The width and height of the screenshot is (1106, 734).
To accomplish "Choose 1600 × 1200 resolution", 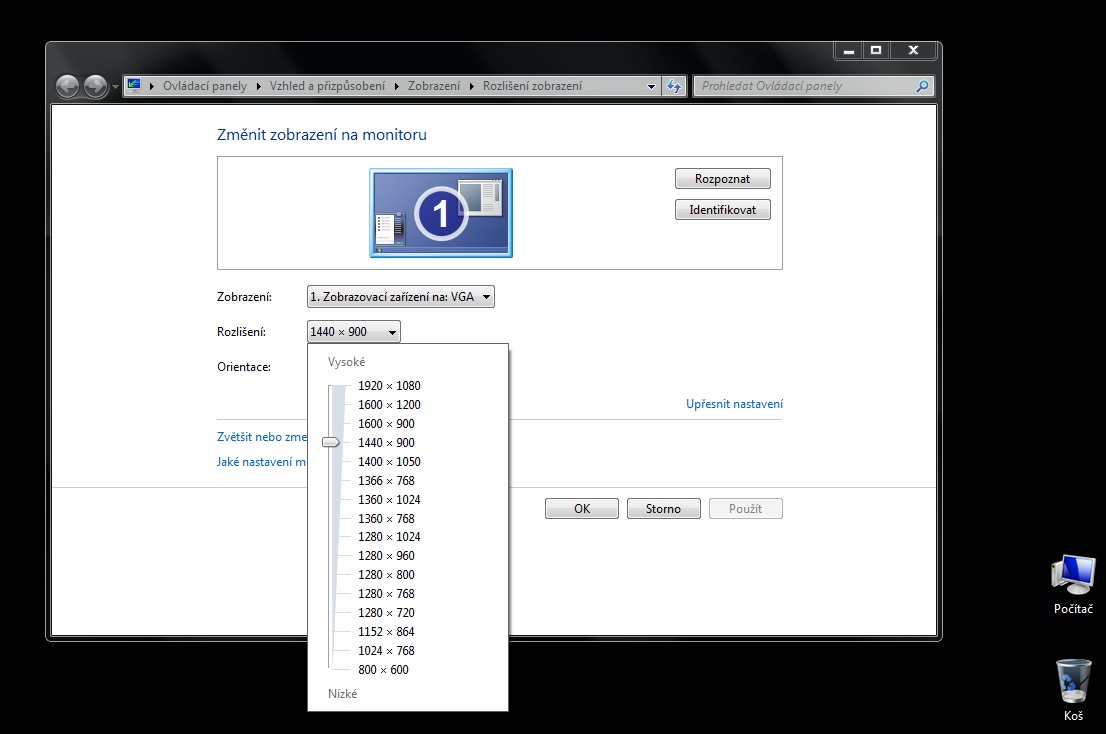I will (389, 405).
